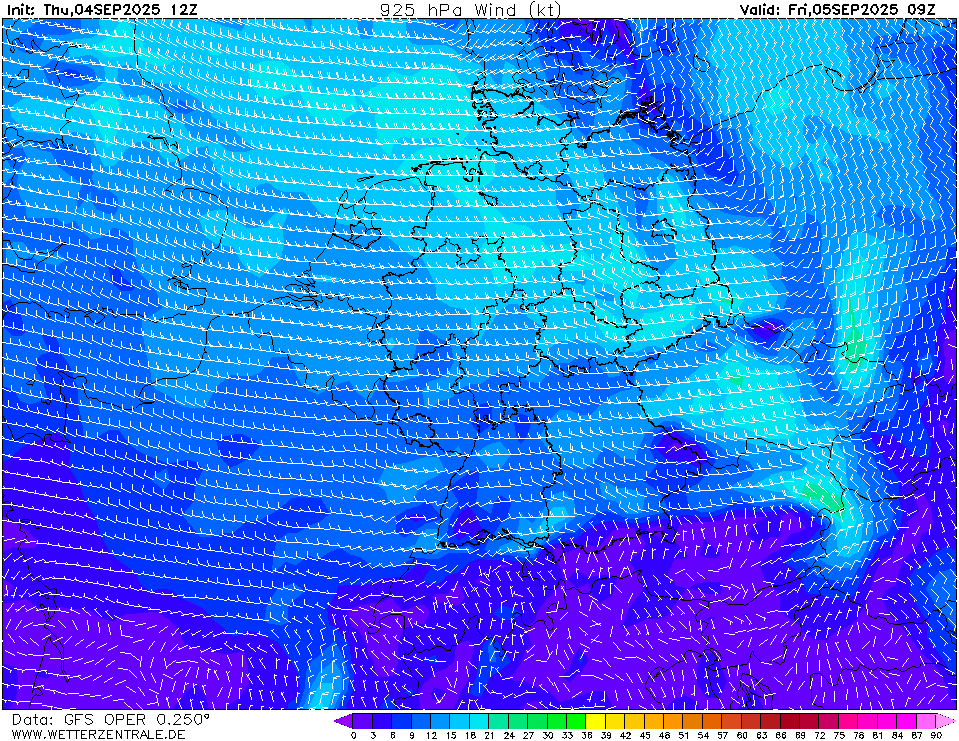
Task: Click the legend scale number 21
Action: click(489, 735)
